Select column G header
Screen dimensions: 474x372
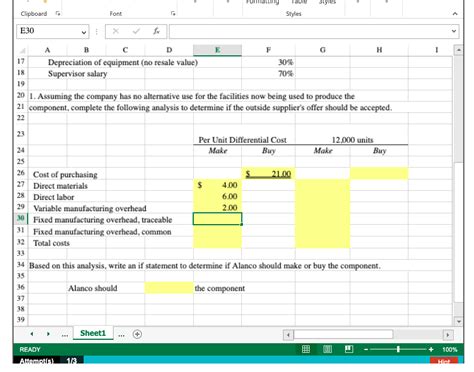pos(323,50)
